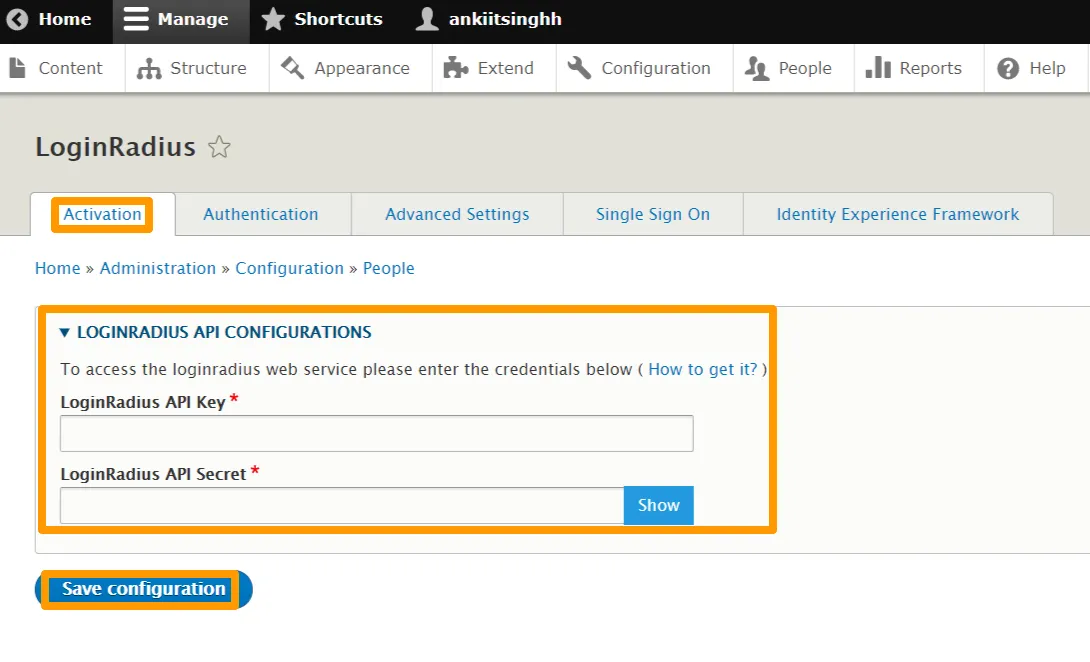1090x662 pixels.
Task: Open the Reports bar-chart menu
Action: pyautogui.click(x=915, y=68)
